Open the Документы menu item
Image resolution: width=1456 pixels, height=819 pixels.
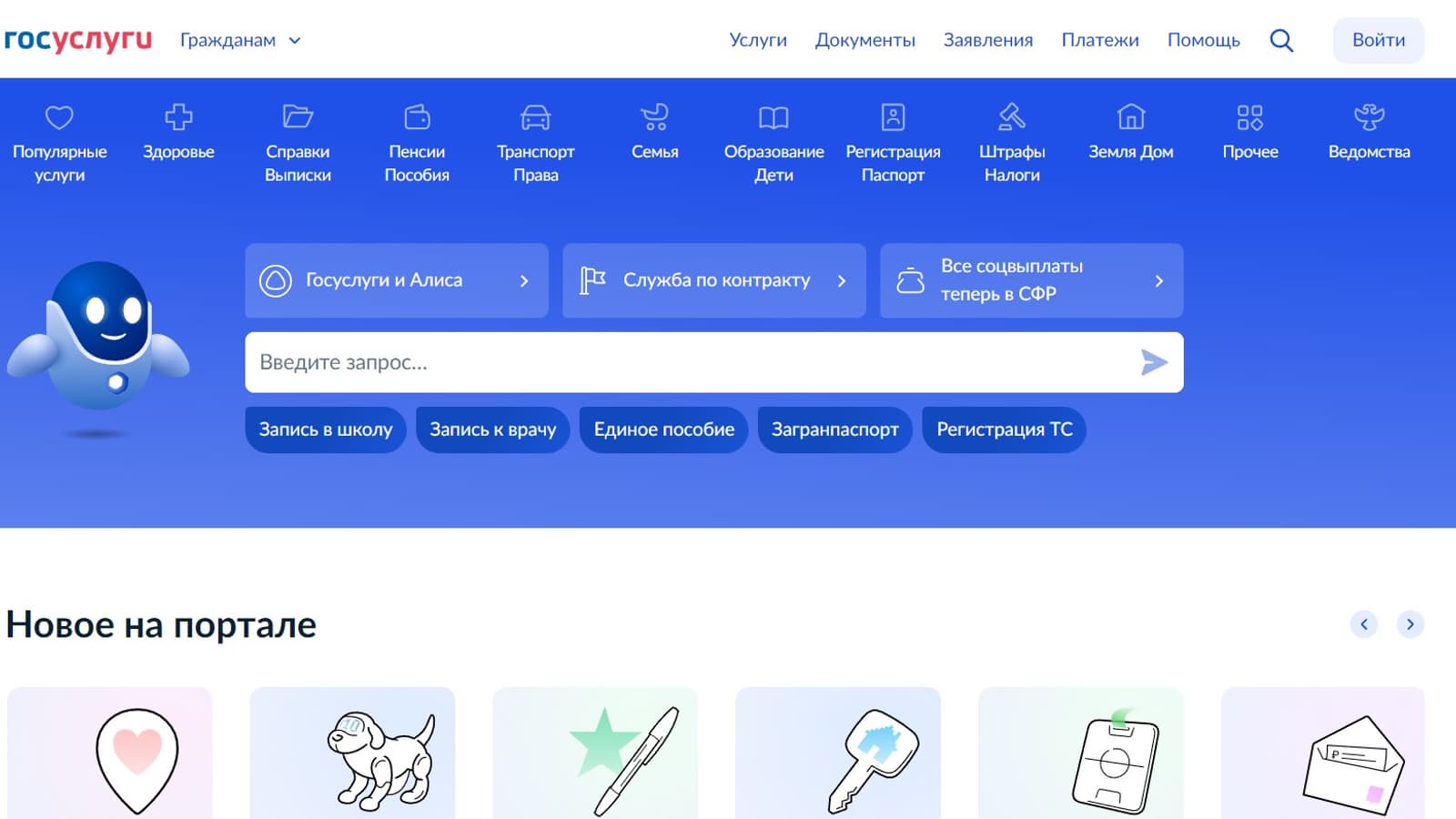tap(865, 40)
